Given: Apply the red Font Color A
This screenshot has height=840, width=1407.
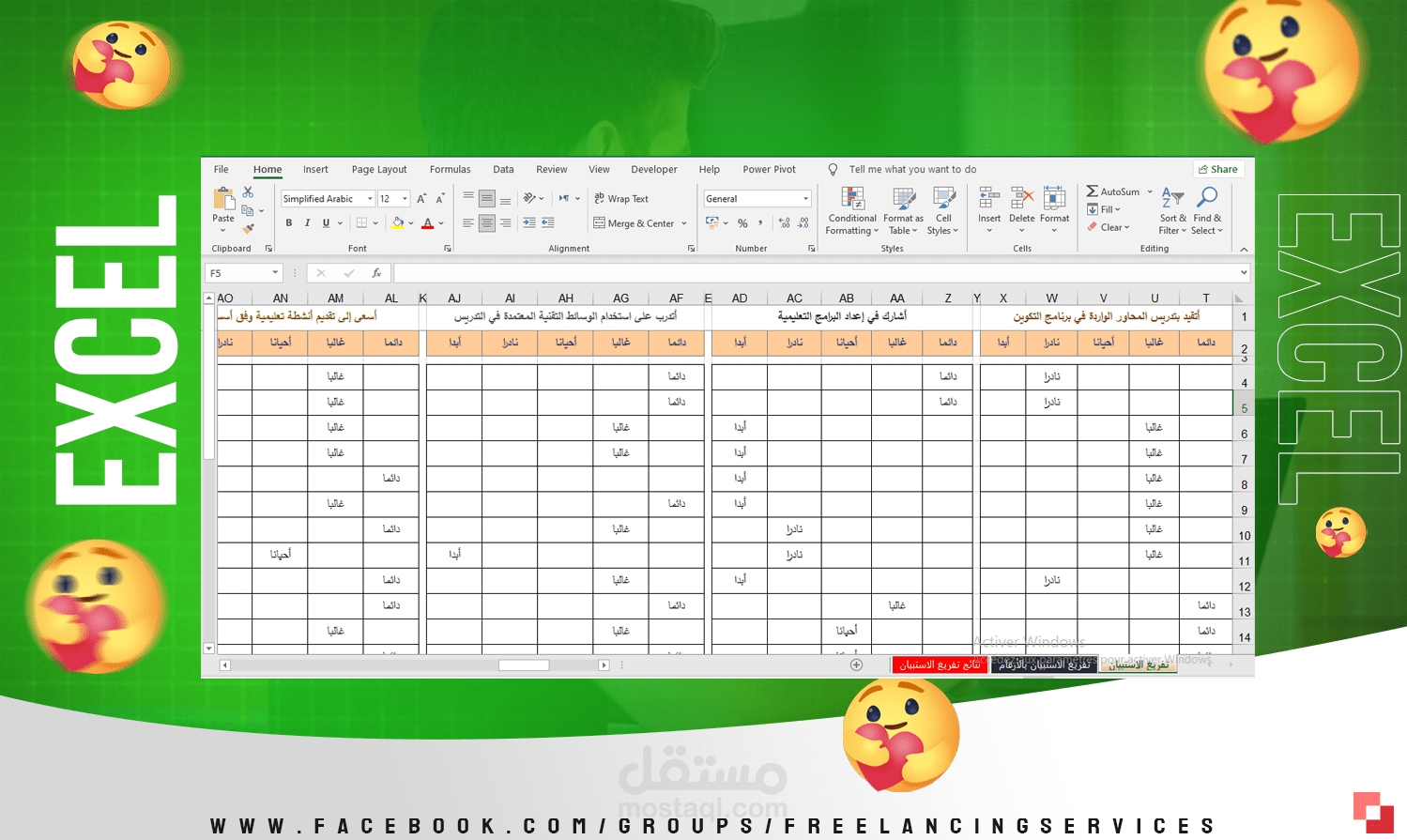Looking at the screenshot, I should click(428, 223).
